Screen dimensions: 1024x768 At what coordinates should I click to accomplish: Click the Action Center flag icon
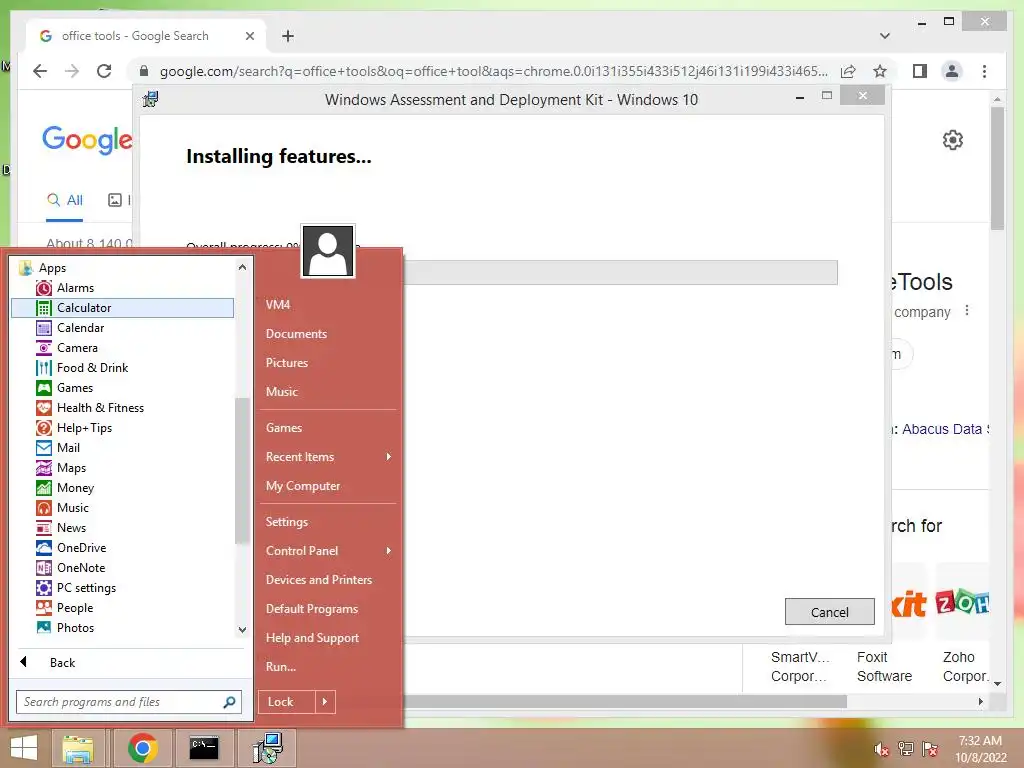[x=930, y=749]
